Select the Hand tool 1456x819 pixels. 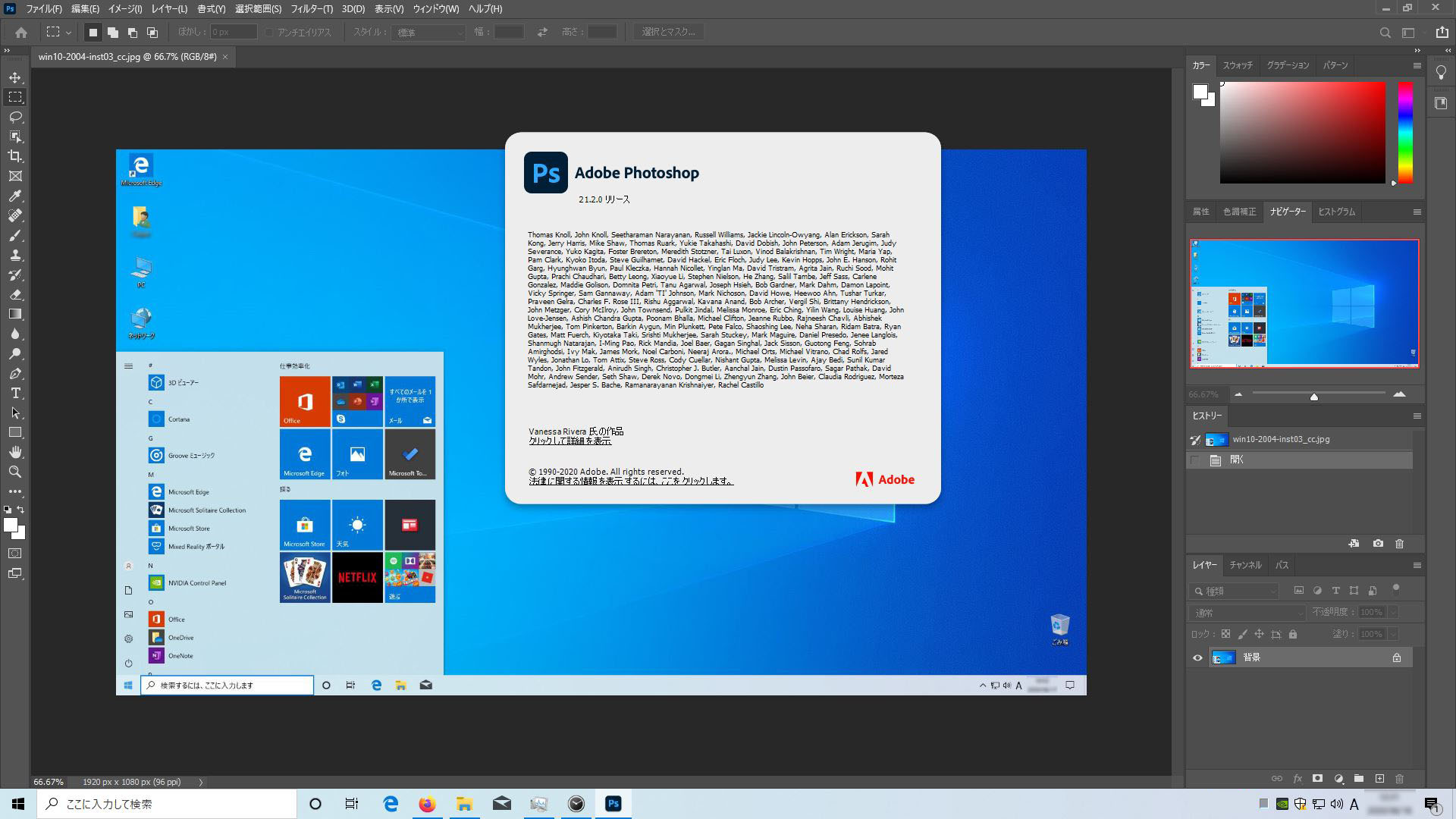(15, 452)
